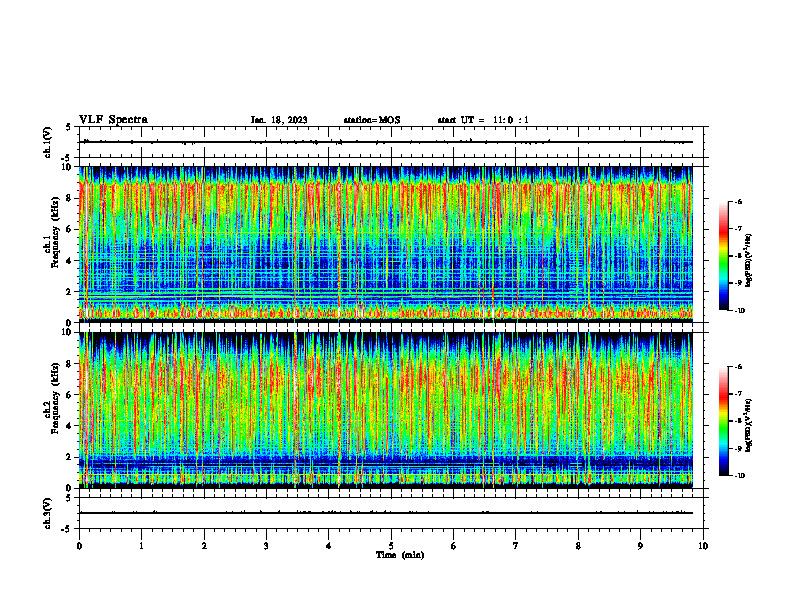Screen dimensions: 792x612
Task: Click the ch.1 frequency tick "4"
Action: tap(70, 261)
